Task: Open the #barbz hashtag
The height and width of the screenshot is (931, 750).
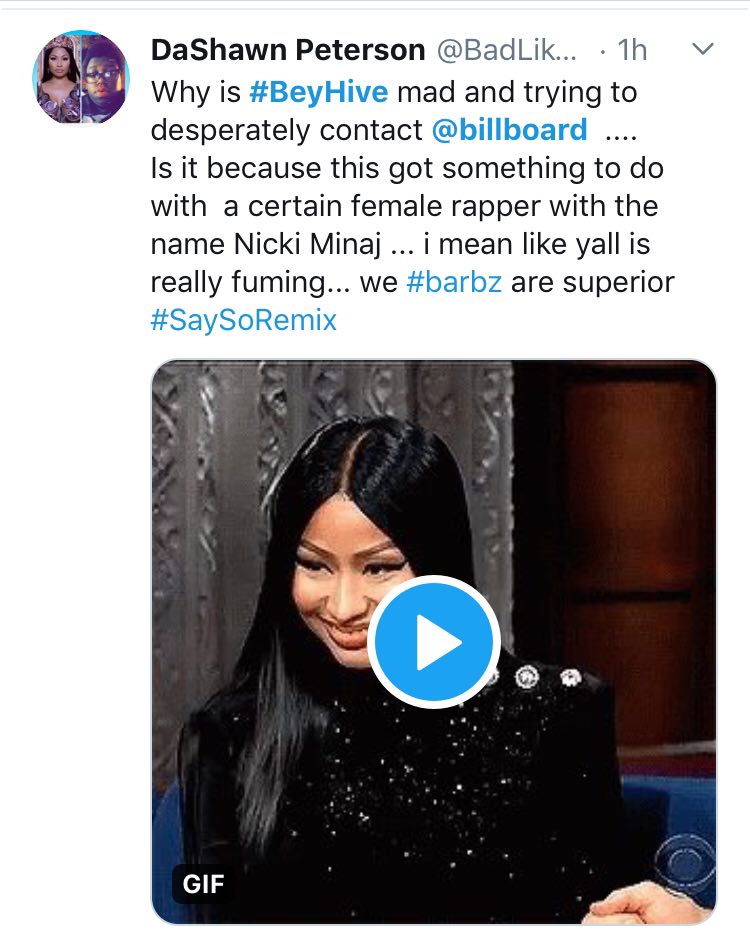Action: [455, 282]
